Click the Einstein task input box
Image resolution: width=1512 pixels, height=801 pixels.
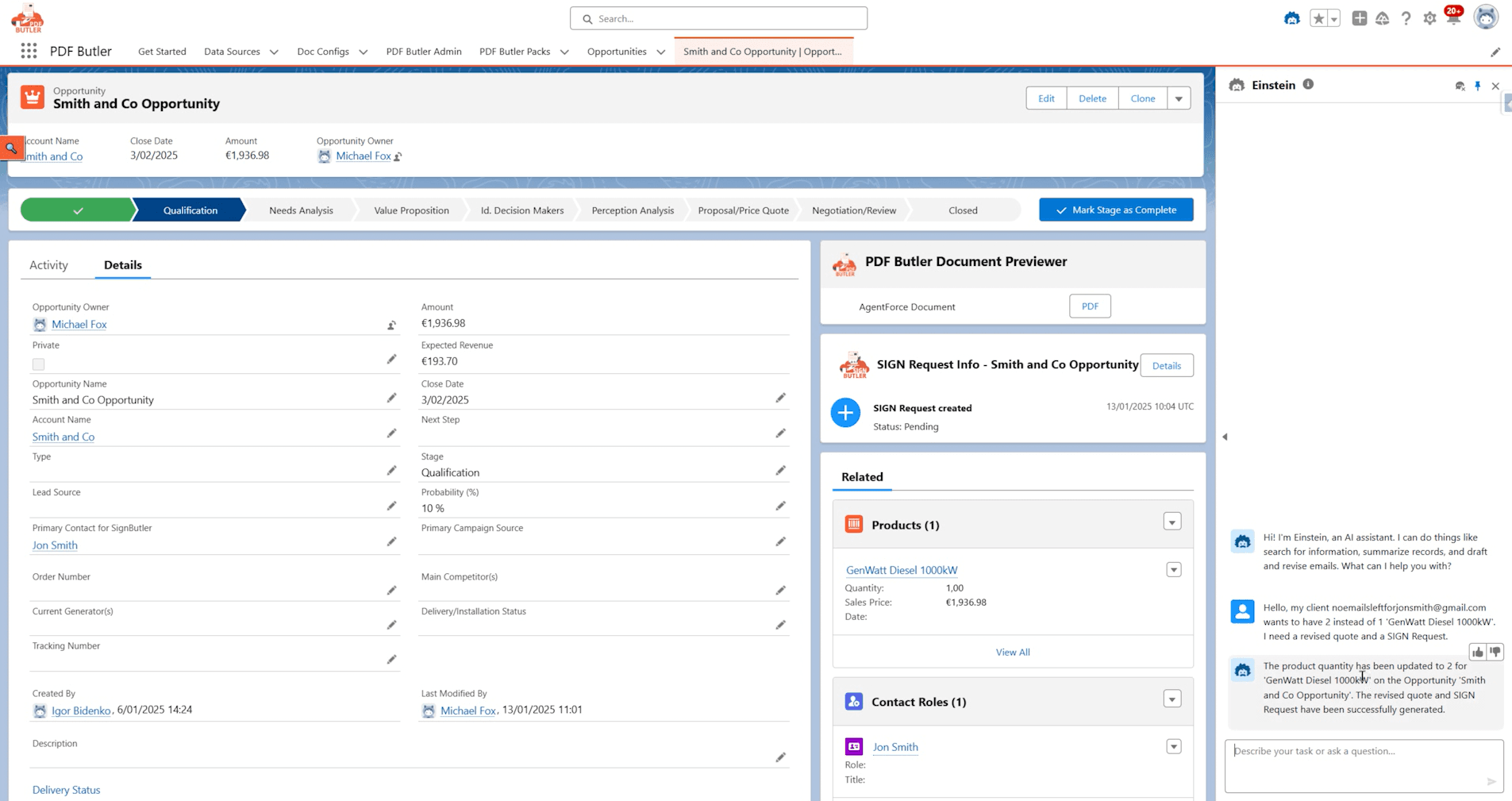pos(1364,766)
